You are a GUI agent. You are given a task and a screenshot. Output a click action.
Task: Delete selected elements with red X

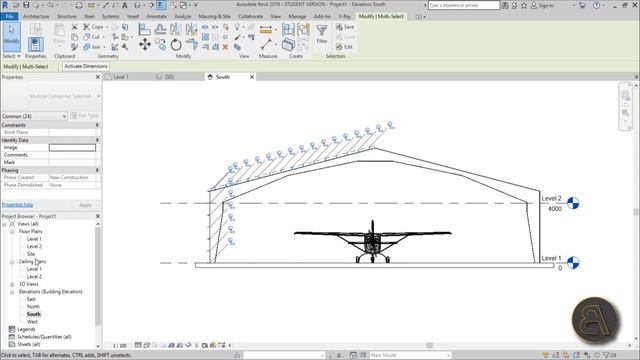225,47
